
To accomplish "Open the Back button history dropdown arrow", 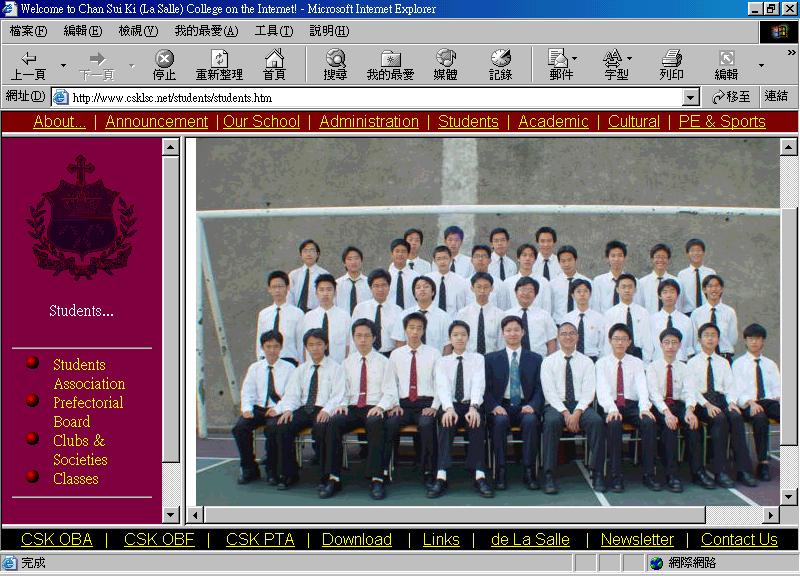I will point(63,66).
